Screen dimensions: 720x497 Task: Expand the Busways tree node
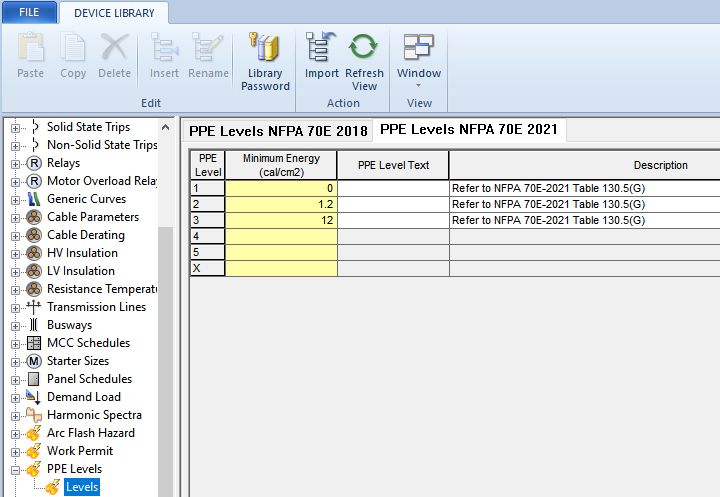(x=15, y=325)
